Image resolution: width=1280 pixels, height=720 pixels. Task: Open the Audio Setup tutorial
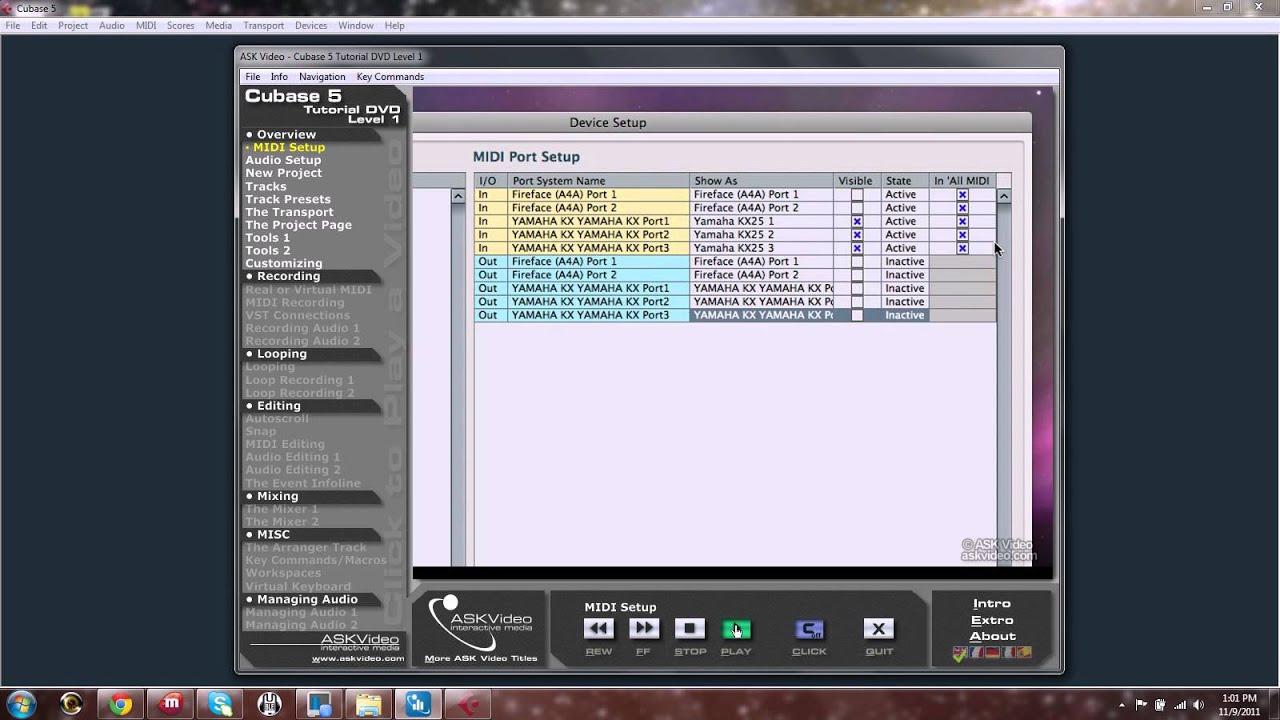(283, 160)
